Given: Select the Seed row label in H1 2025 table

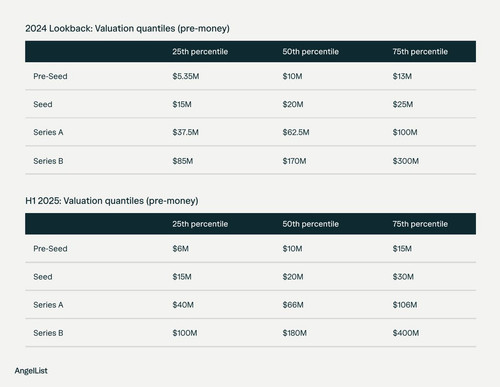Looking at the screenshot, I should coord(43,277).
